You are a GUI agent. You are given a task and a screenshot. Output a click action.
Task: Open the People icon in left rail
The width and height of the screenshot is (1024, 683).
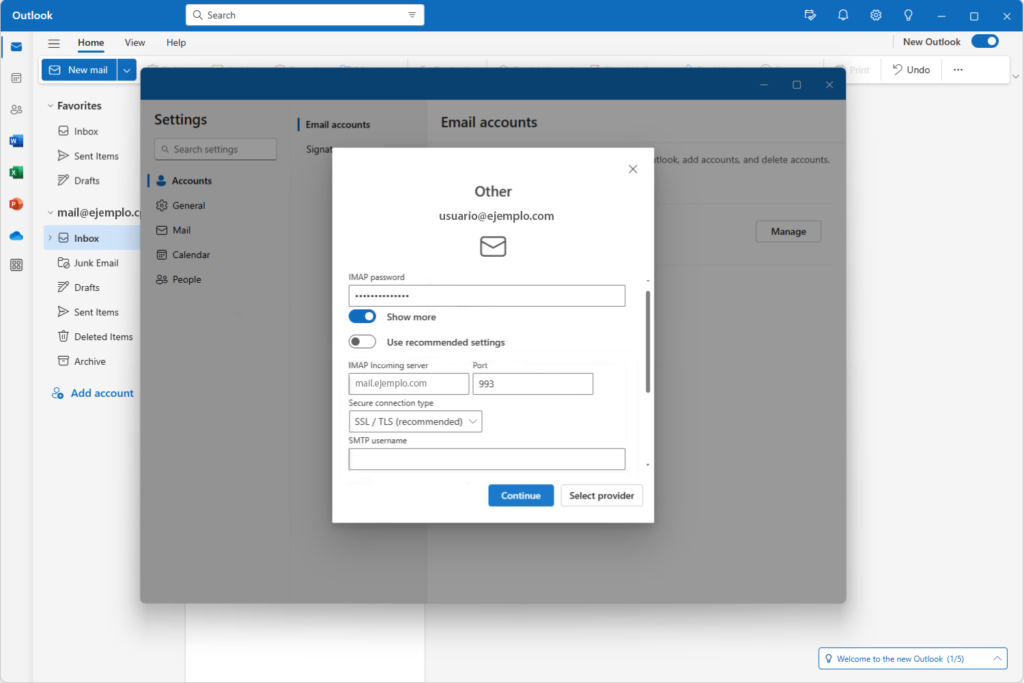(x=16, y=110)
